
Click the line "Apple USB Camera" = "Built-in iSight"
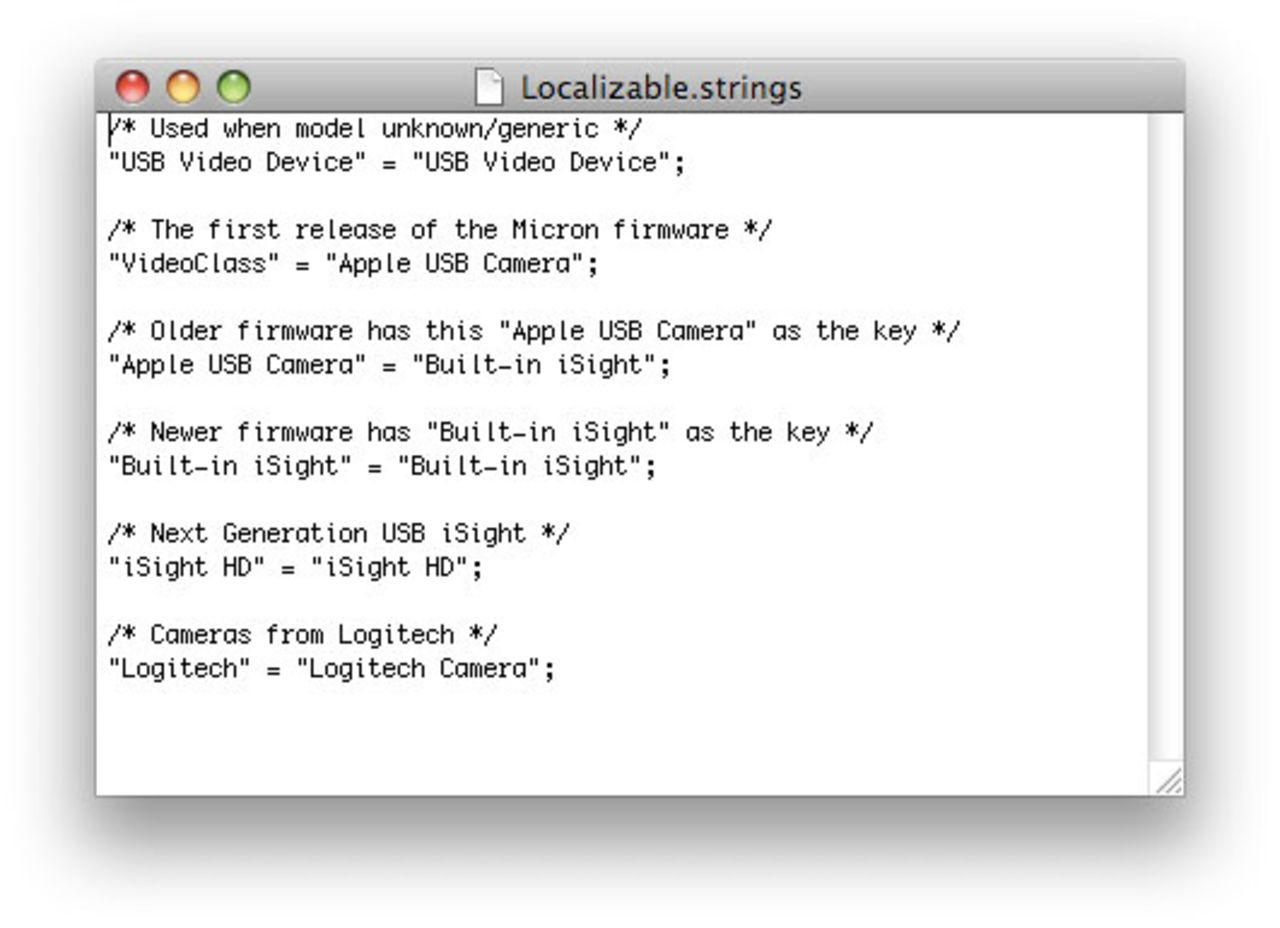pyautogui.click(x=388, y=365)
